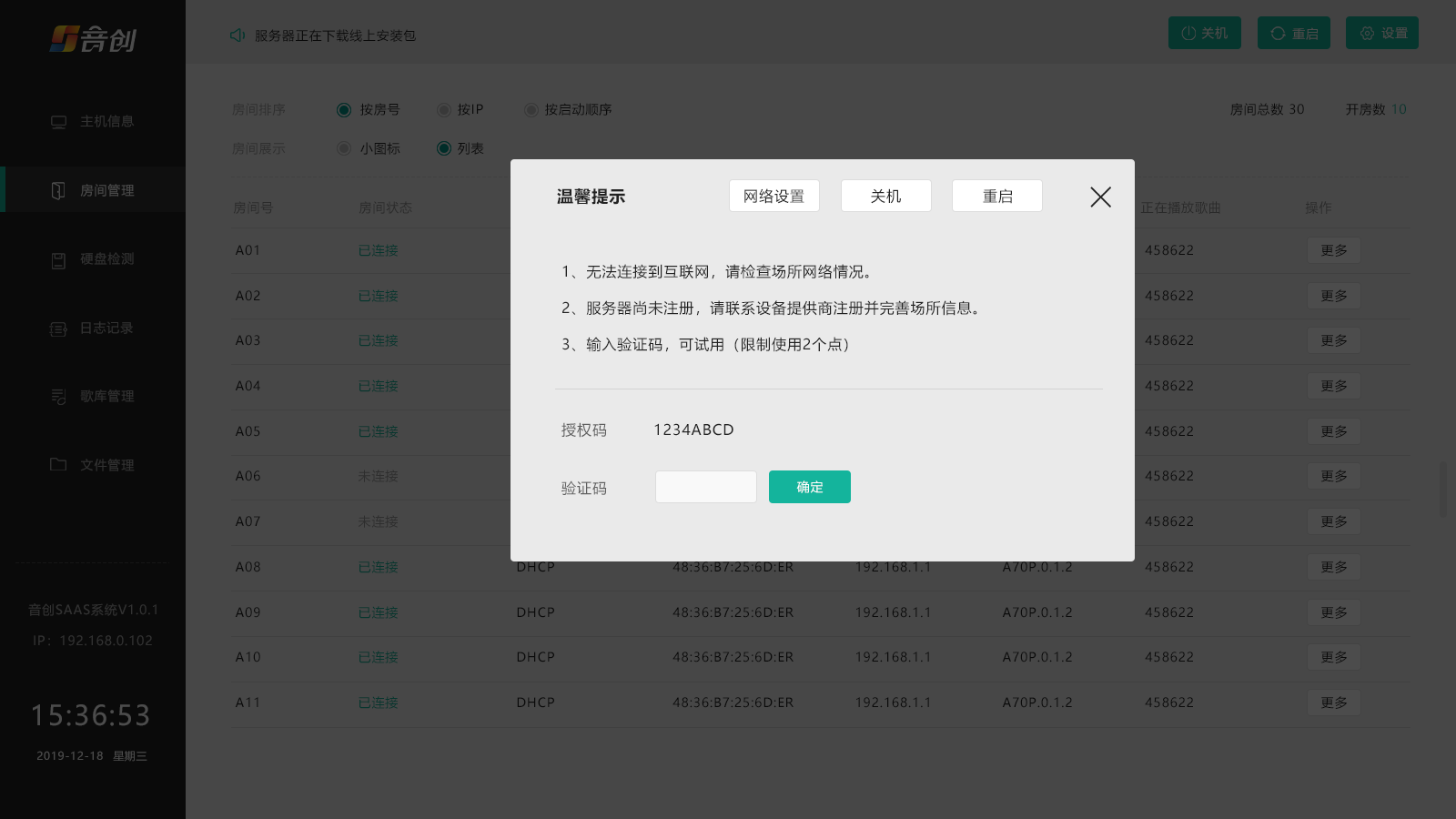Click the host info monitor icon in sidebar
This screenshot has height=819, width=1456.
point(58,122)
